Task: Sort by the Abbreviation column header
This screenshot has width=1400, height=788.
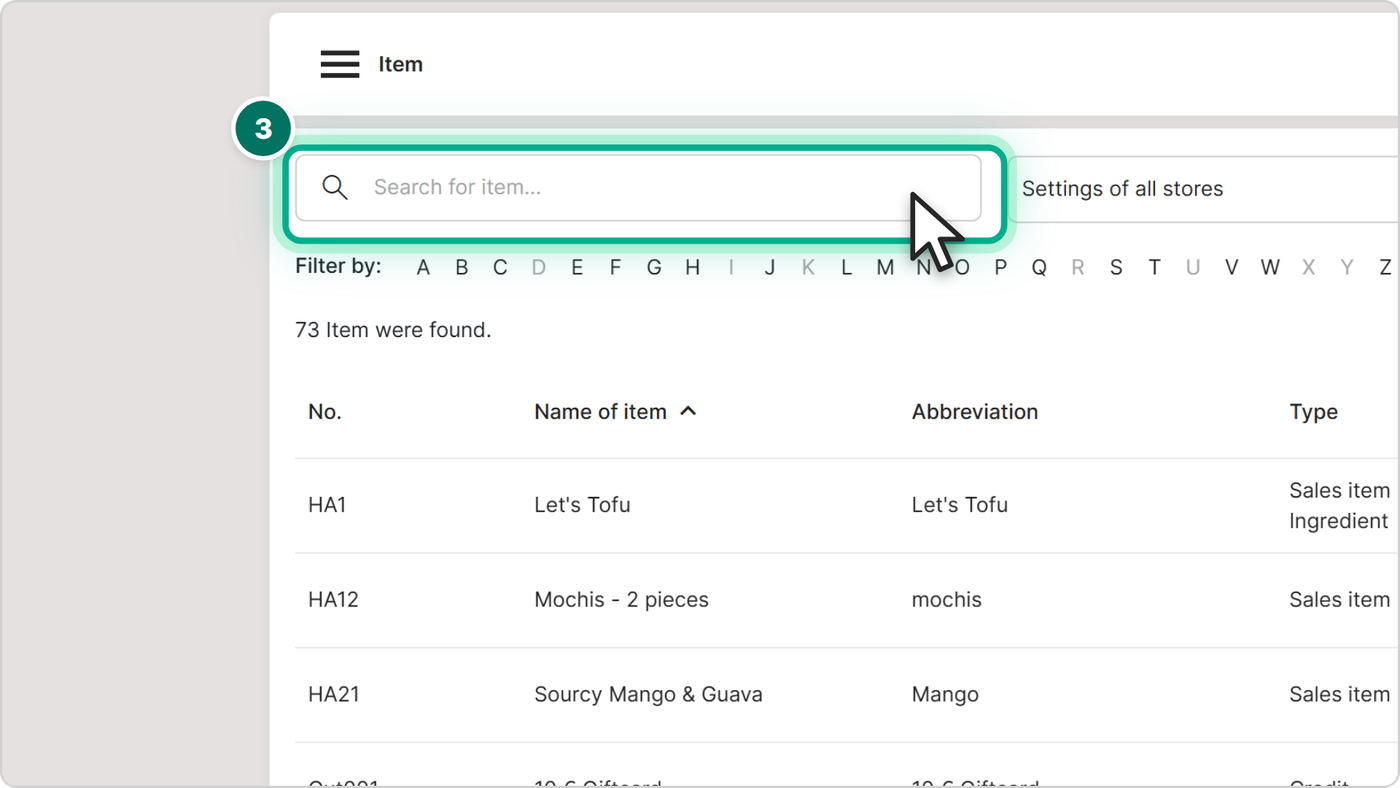Action: (x=975, y=411)
